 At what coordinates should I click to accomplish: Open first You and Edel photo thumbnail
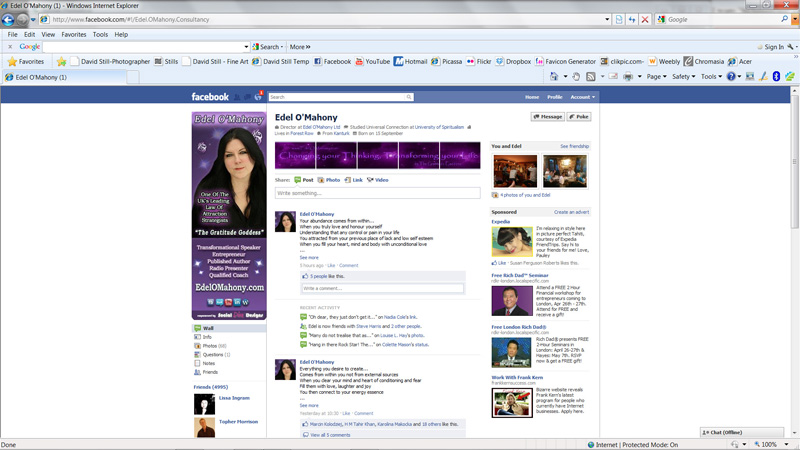(515, 171)
